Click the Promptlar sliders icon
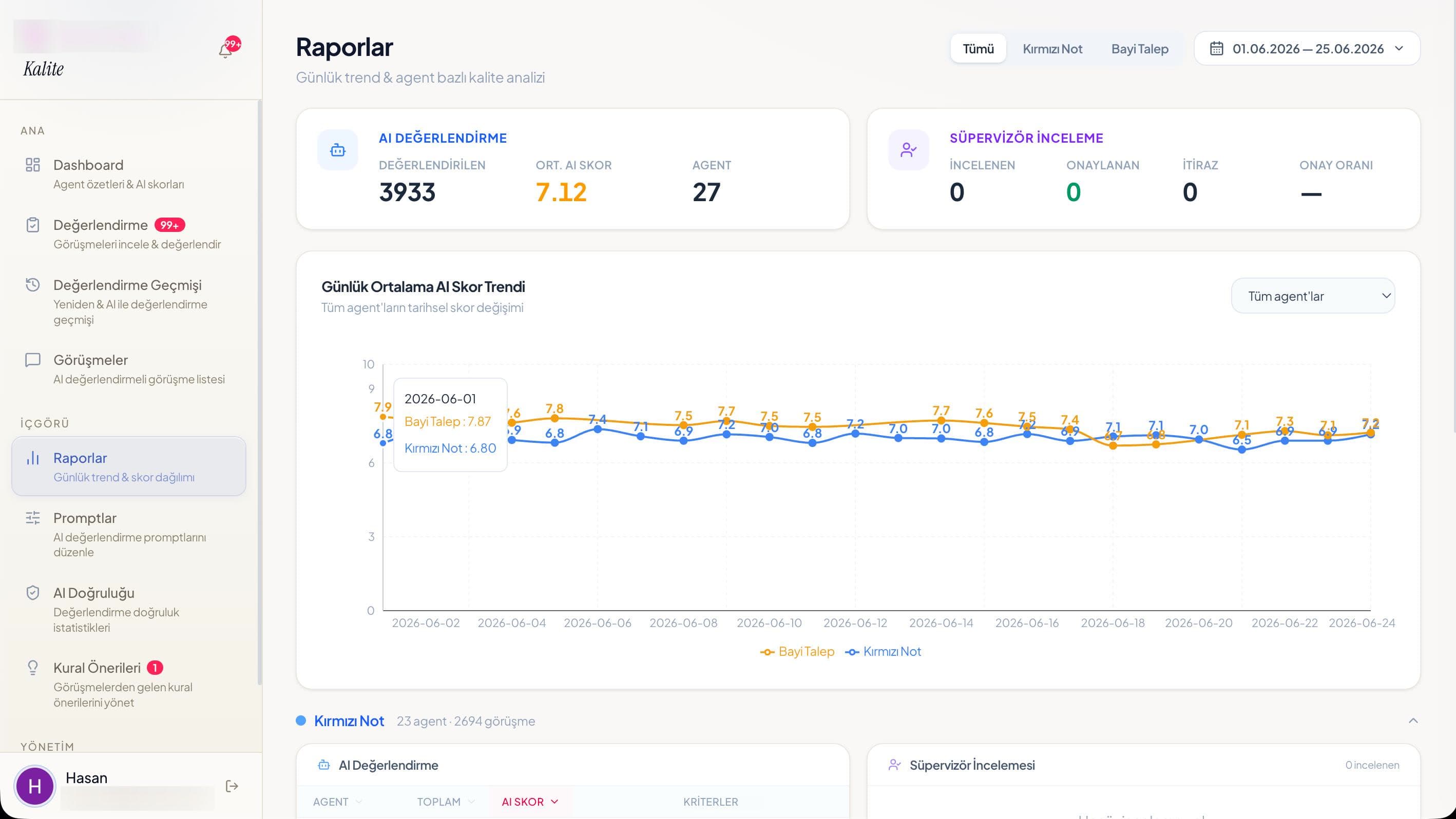This screenshot has height=819, width=1456. [33, 518]
